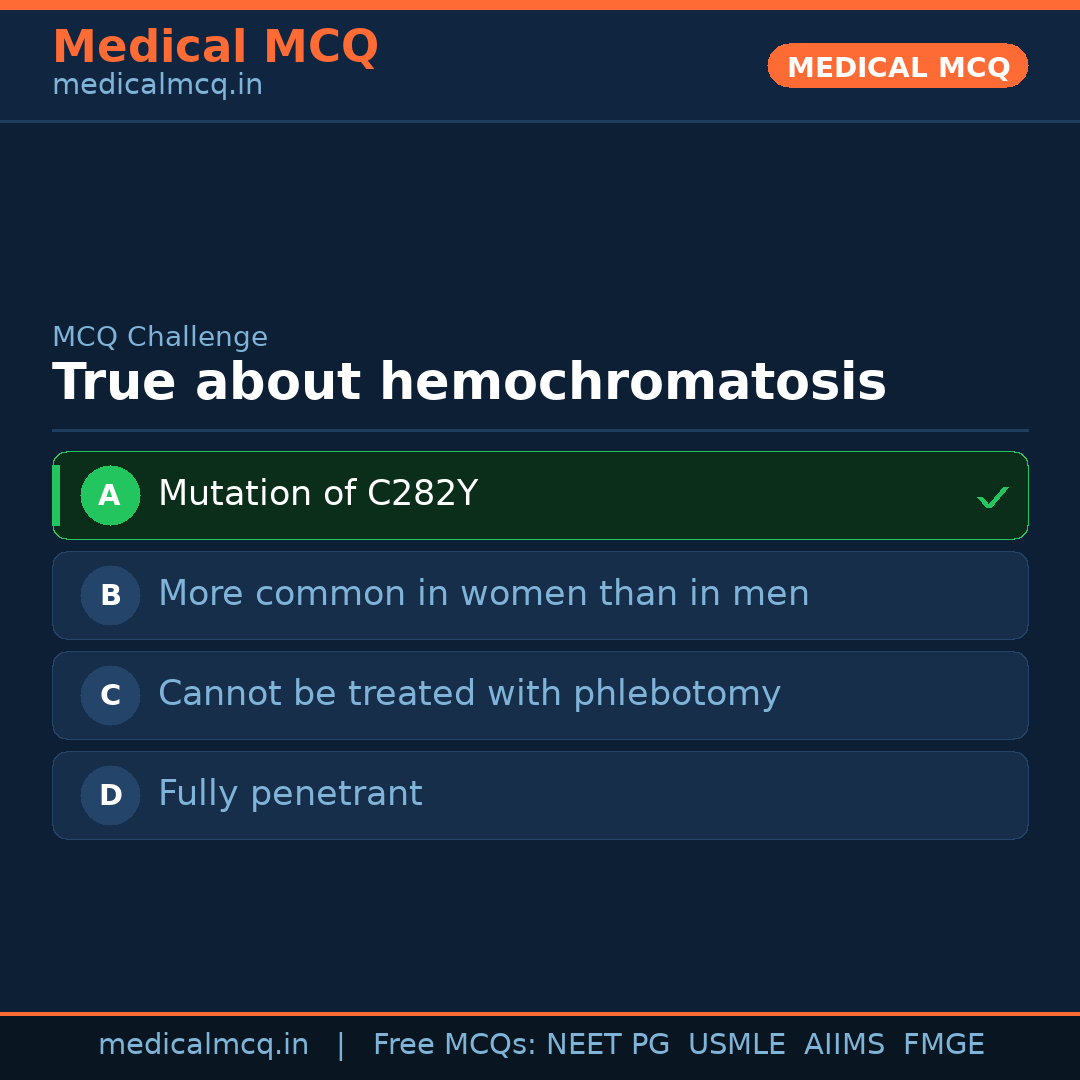Select the "Fully penetrant" answer text

pos(290,794)
